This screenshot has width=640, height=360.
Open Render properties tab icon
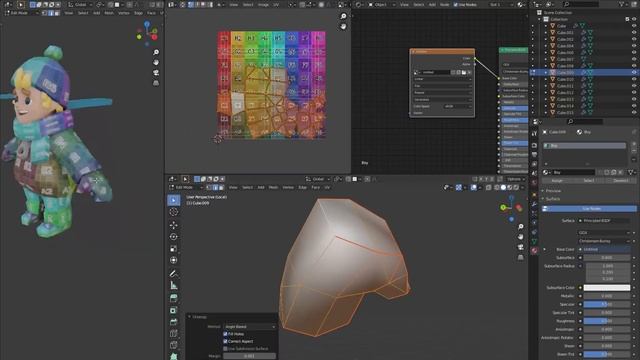point(534,145)
